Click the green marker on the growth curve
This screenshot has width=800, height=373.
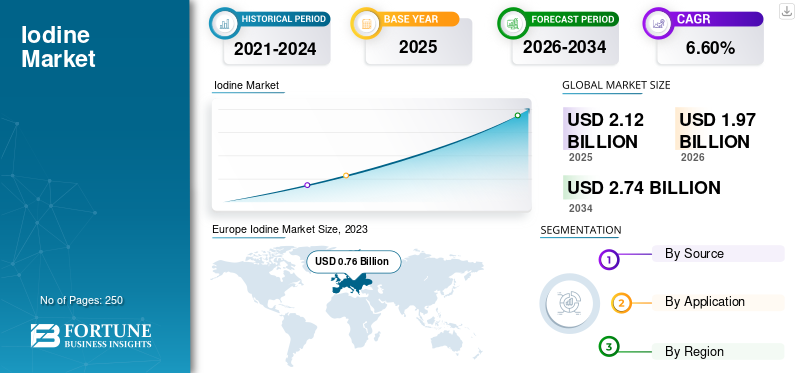(517, 115)
